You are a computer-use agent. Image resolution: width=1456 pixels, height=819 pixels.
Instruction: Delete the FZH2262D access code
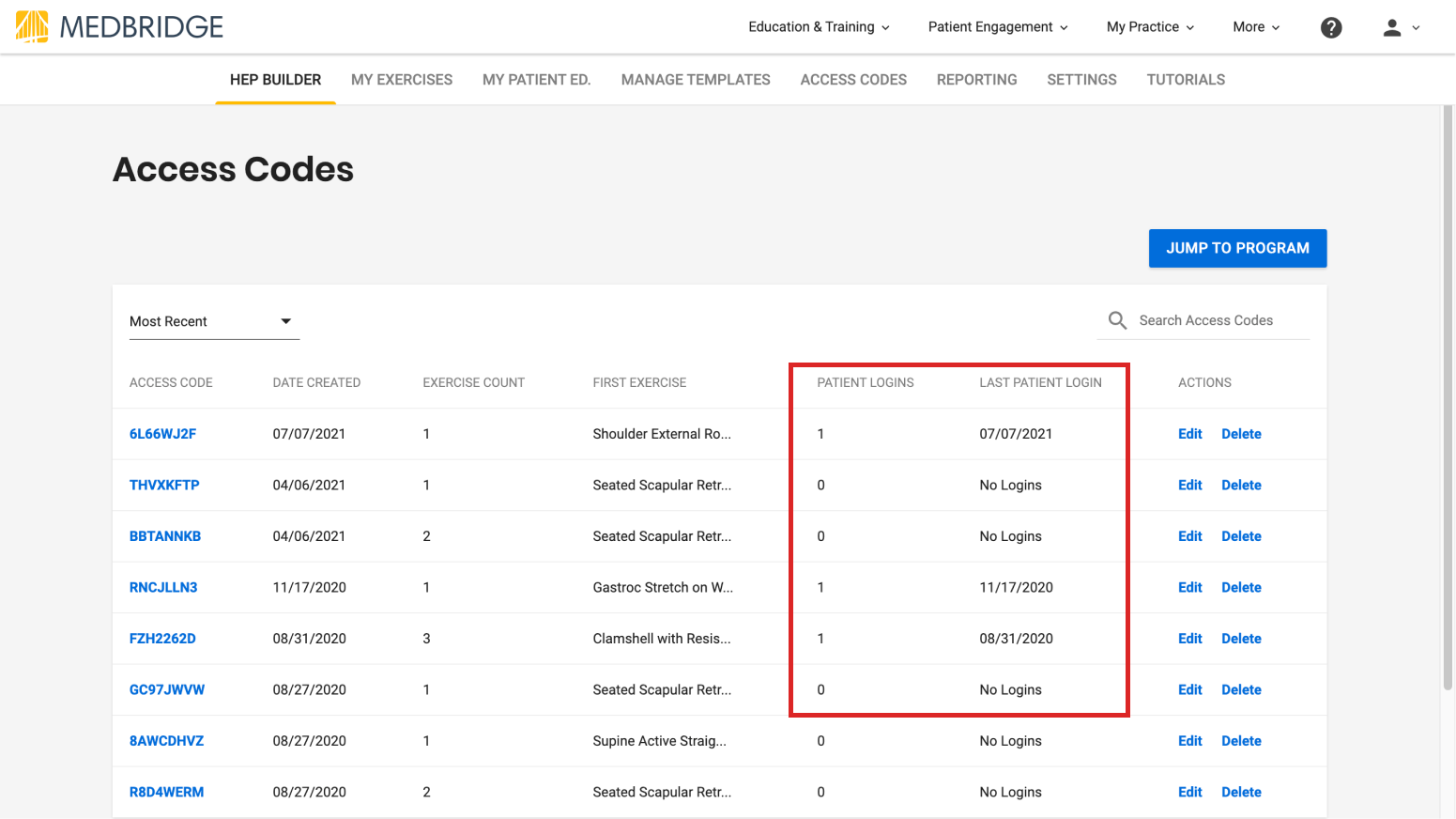point(1241,639)
